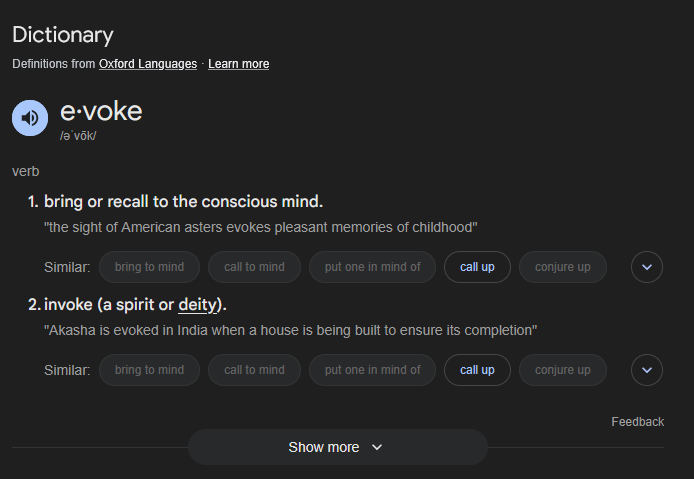Click 'conjure up' chip in first definition
This screenshot has width=694, height=479.
click(563, 267)
